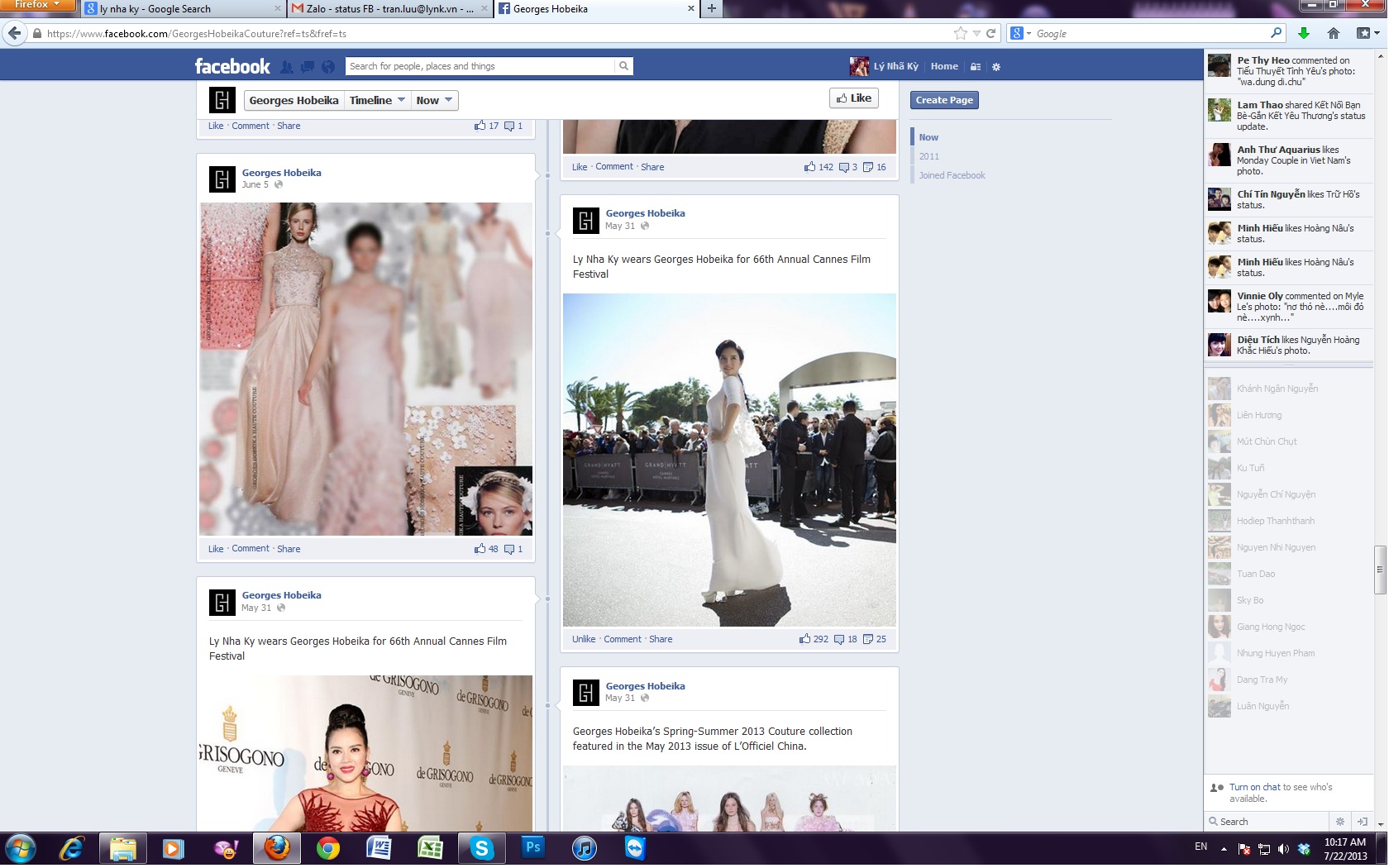Click the search magnifier in Facebook search box
Screen dimensions: 1389x868
pyautogui.click(x=624, y=66)
